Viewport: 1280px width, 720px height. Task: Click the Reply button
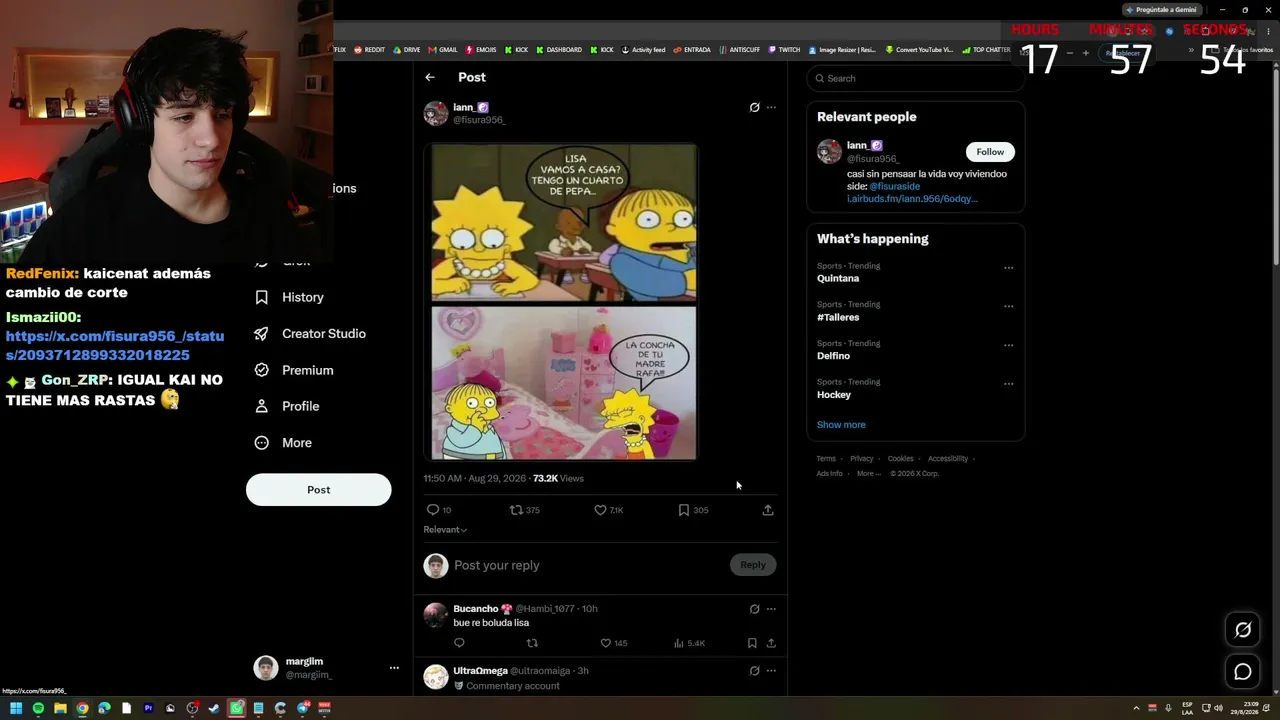(x=753, y=565)
